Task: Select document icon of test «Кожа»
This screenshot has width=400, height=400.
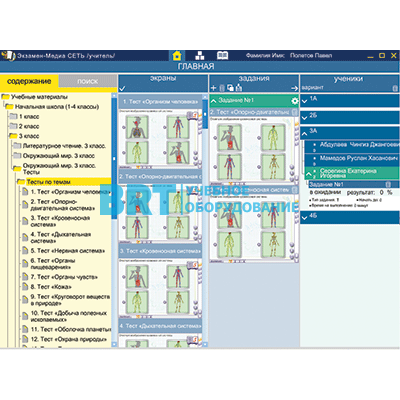Action: pos(25,287)
